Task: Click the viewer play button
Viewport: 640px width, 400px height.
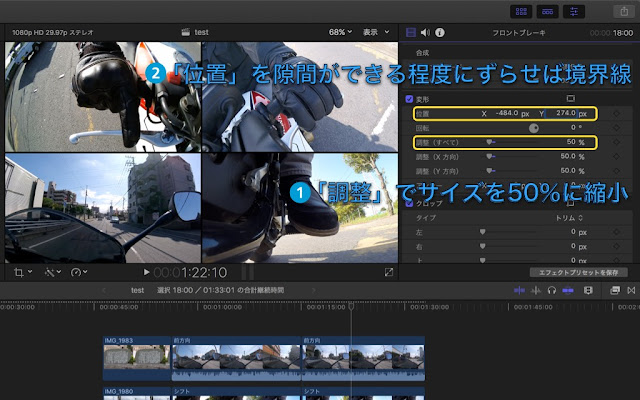Action: [x=147, y=272]
